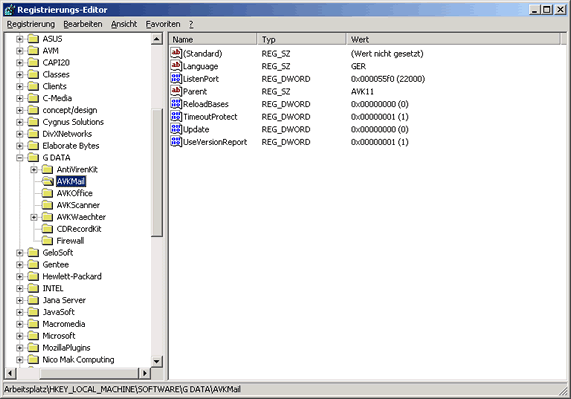571x399 pixels.
Task: Click the open AVKMail folder icon
Action: [47, 181]
